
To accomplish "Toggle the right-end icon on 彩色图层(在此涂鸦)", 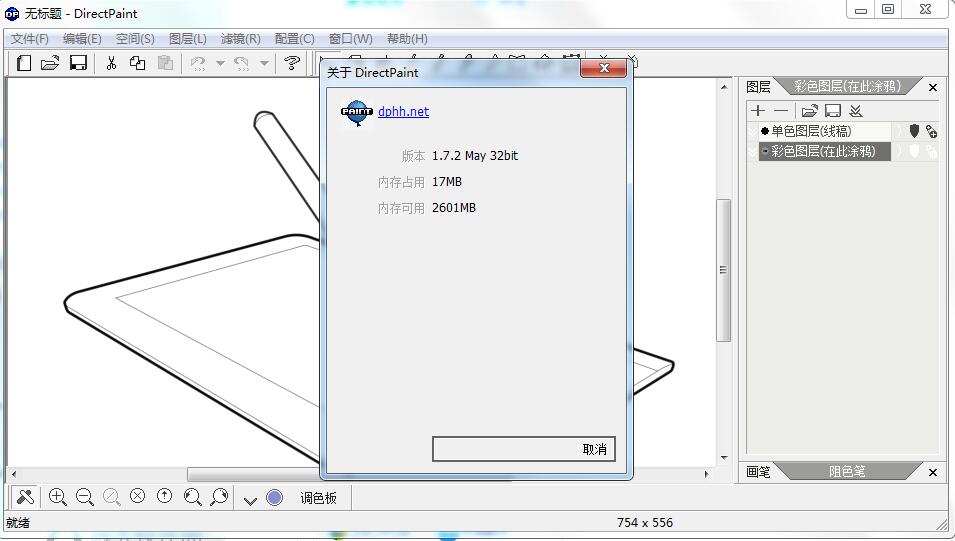I will [x=931, y=152].
